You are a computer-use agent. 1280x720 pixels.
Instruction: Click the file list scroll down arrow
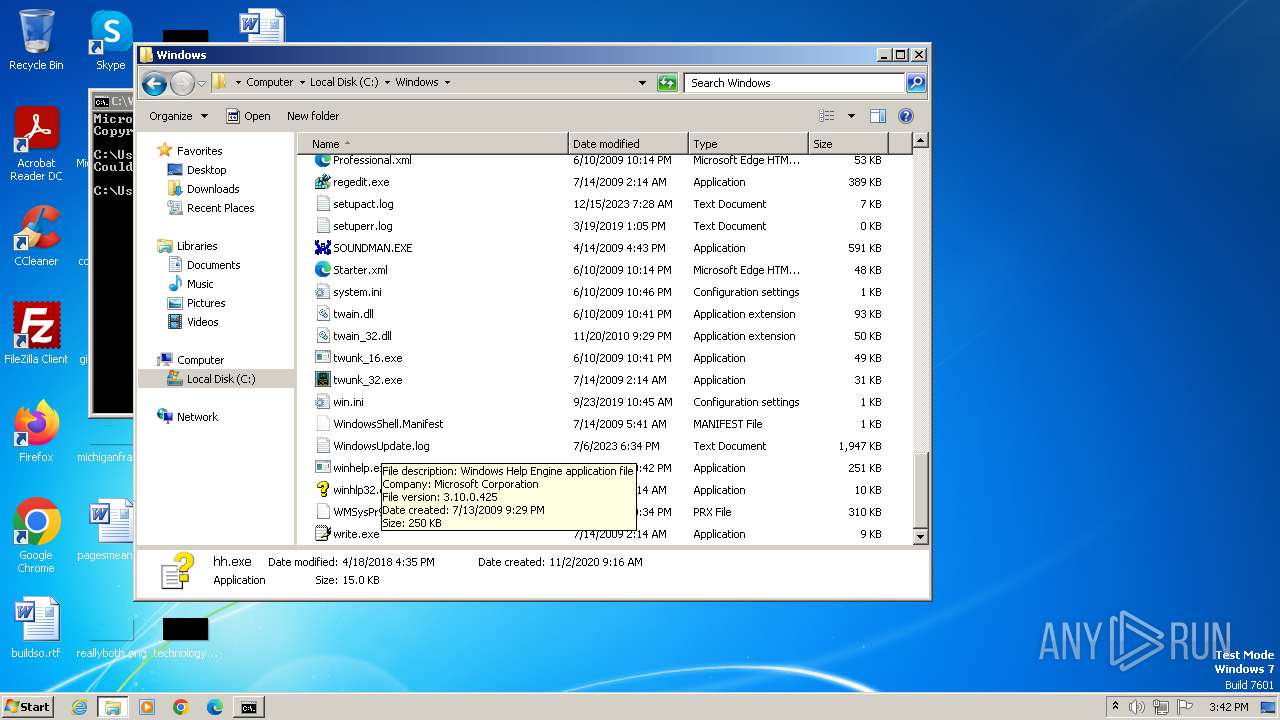click(x=921, y=537)
